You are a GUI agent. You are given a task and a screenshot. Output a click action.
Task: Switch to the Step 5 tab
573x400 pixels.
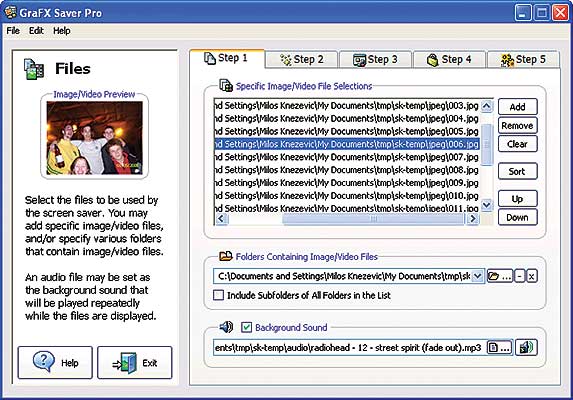[523, 60]
